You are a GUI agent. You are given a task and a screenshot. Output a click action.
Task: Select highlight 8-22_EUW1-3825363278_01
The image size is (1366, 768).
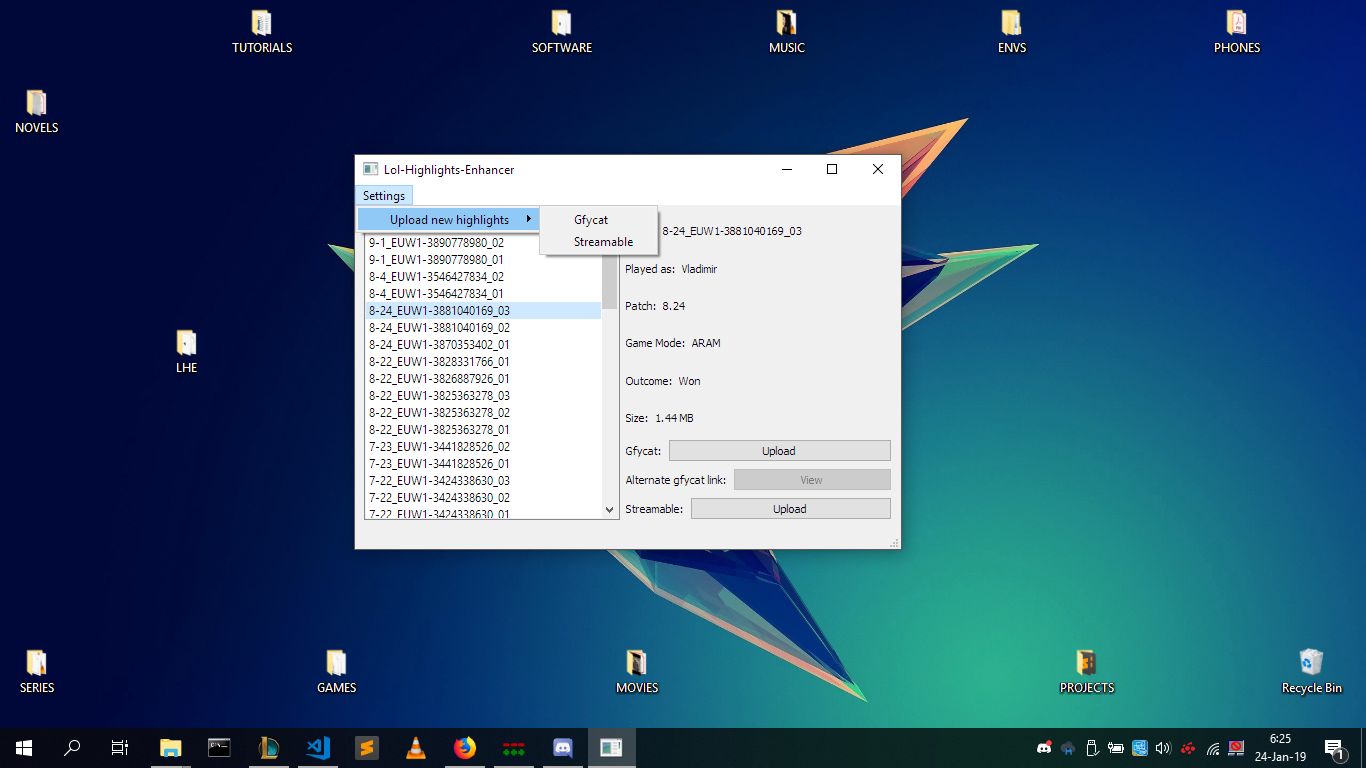483,430
